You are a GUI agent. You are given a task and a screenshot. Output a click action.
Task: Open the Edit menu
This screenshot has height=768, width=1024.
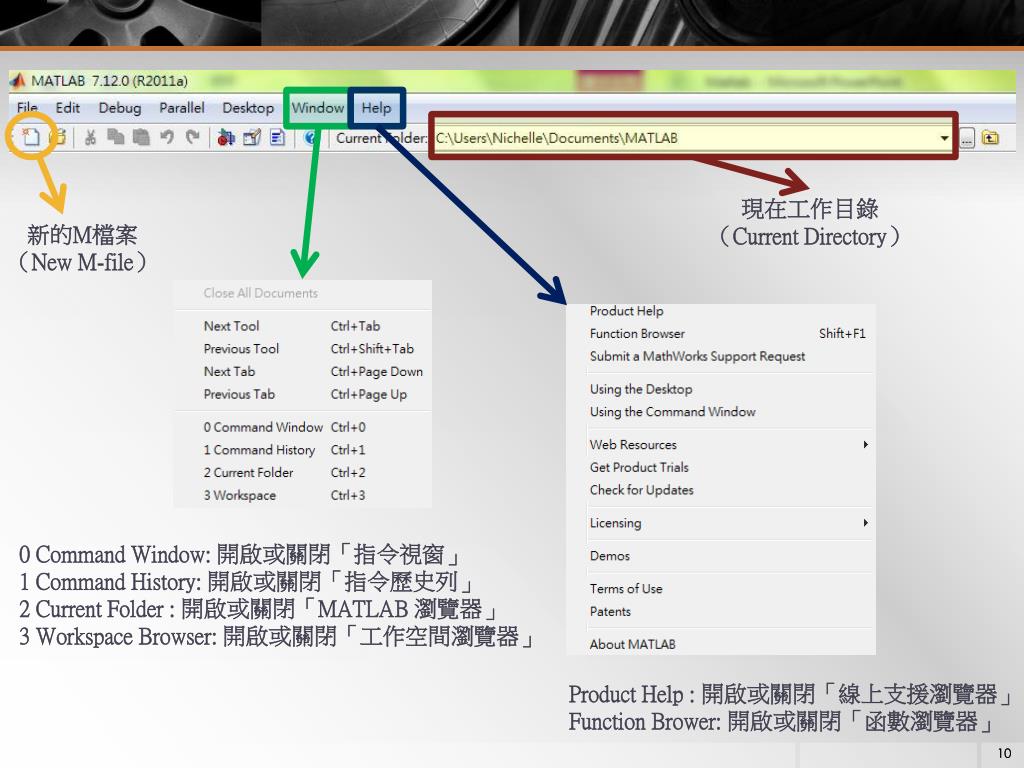pyautogui.click(x=67, y=108)
